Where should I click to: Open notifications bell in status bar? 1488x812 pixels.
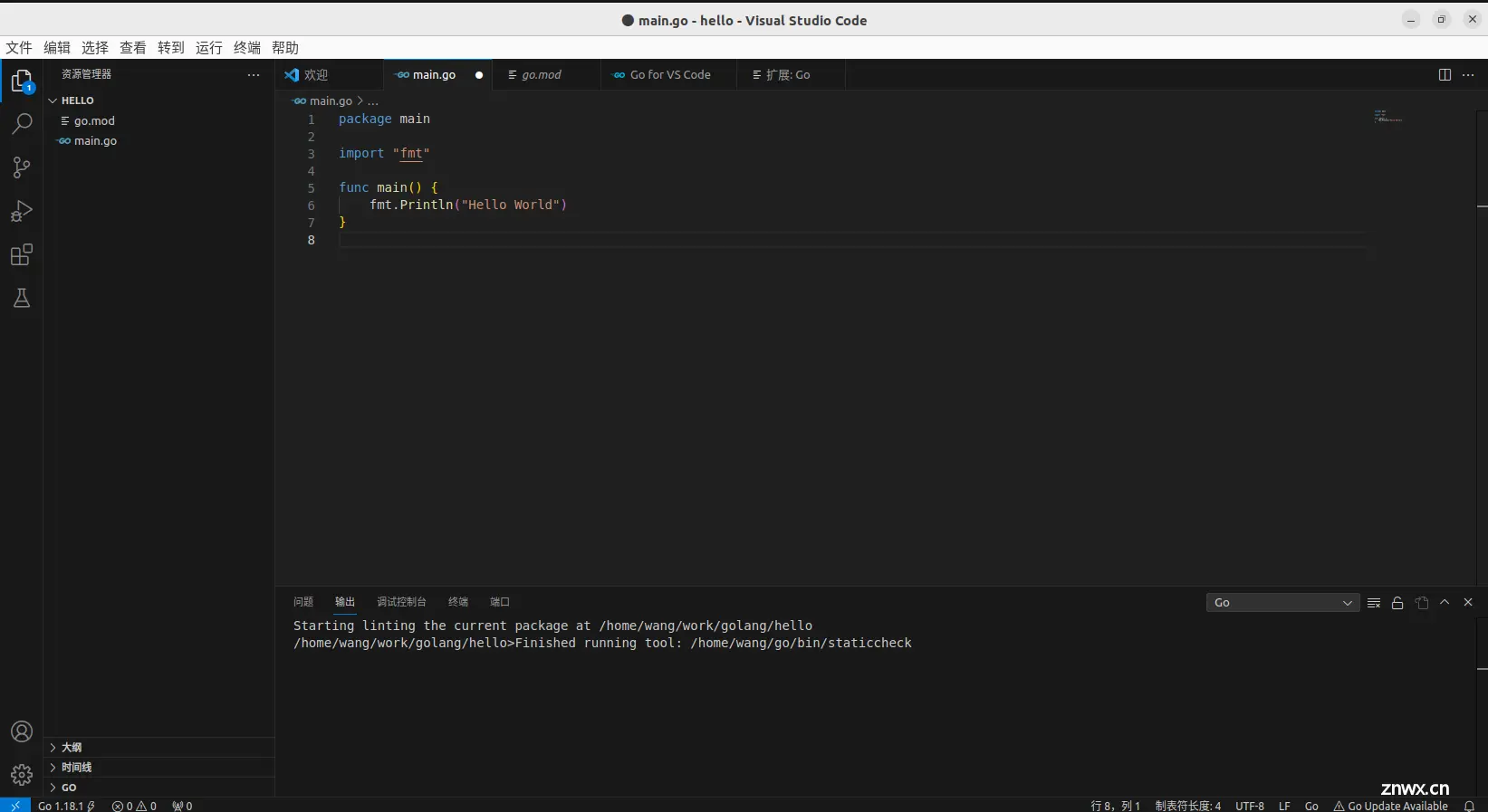point(1469,806)
